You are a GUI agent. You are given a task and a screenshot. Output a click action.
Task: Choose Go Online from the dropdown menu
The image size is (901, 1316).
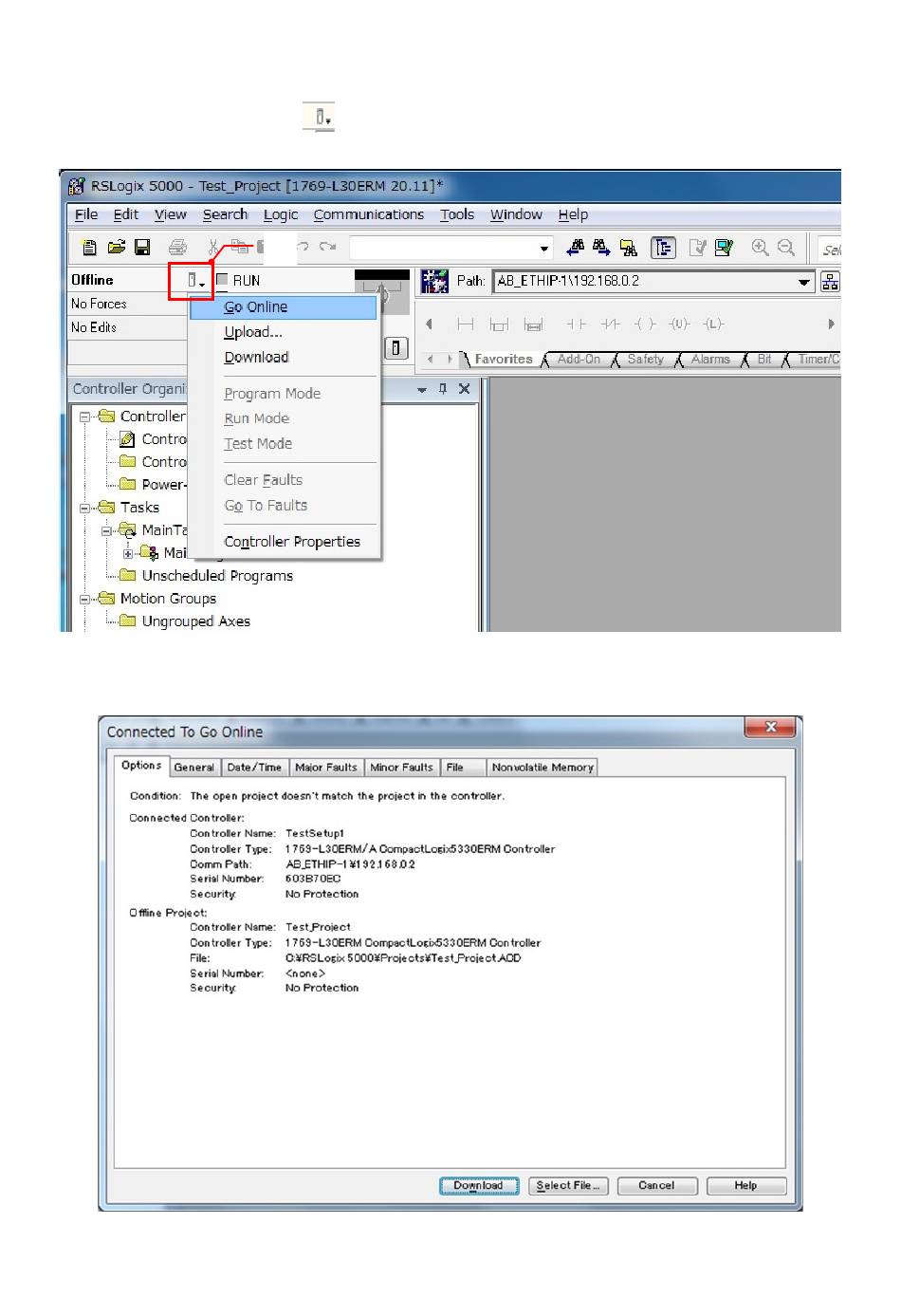[x=284, y=307]
